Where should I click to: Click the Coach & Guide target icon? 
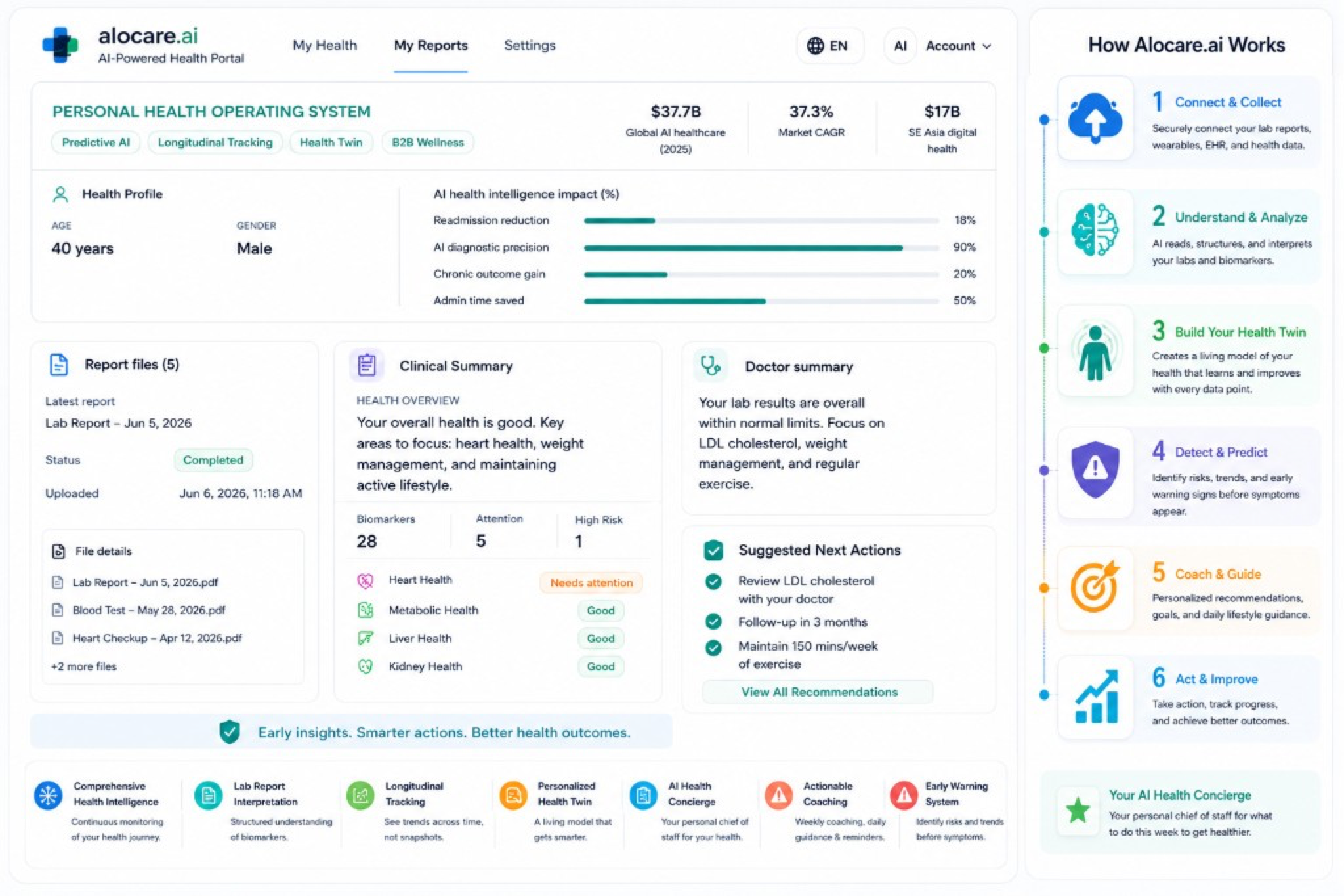click(1095, 587)
